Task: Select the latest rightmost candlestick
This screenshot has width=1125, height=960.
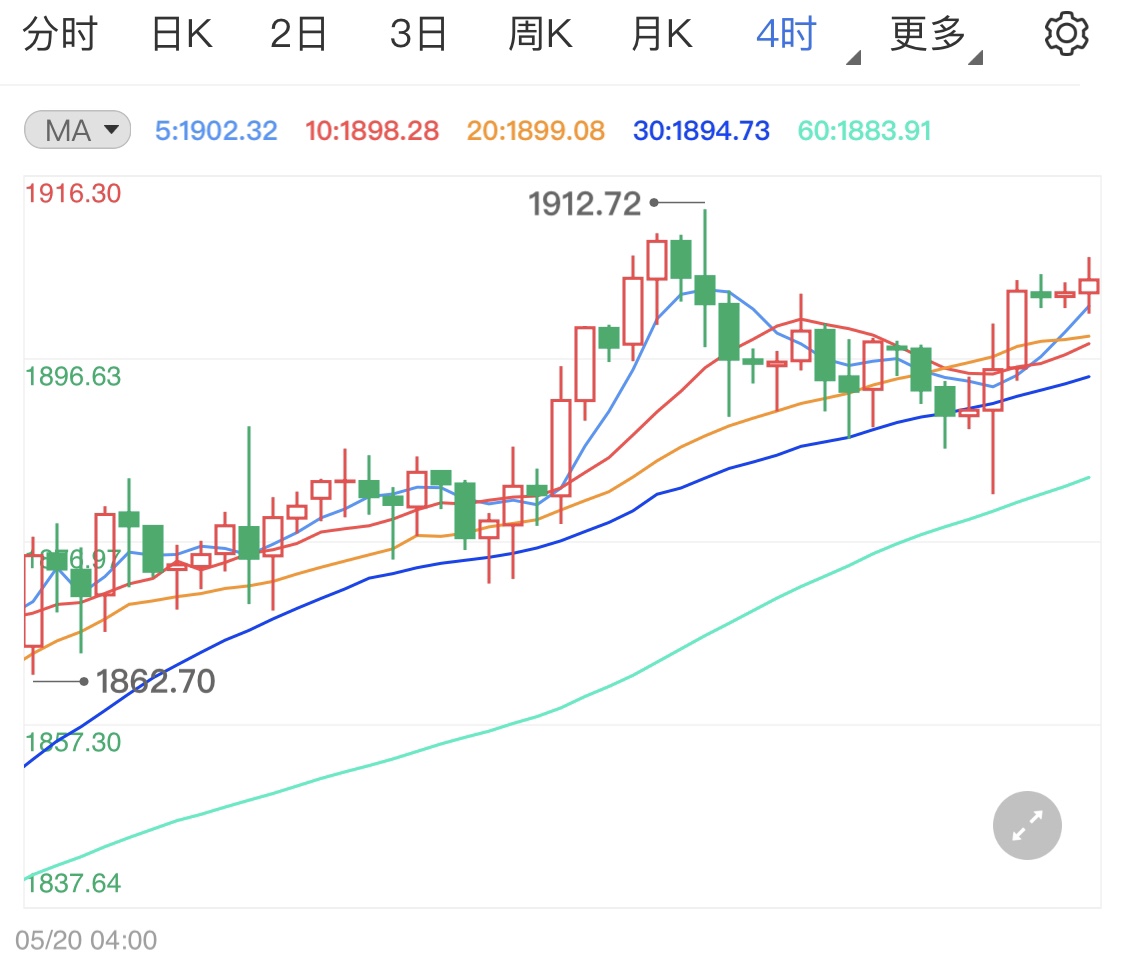Action: (1089, 286)
